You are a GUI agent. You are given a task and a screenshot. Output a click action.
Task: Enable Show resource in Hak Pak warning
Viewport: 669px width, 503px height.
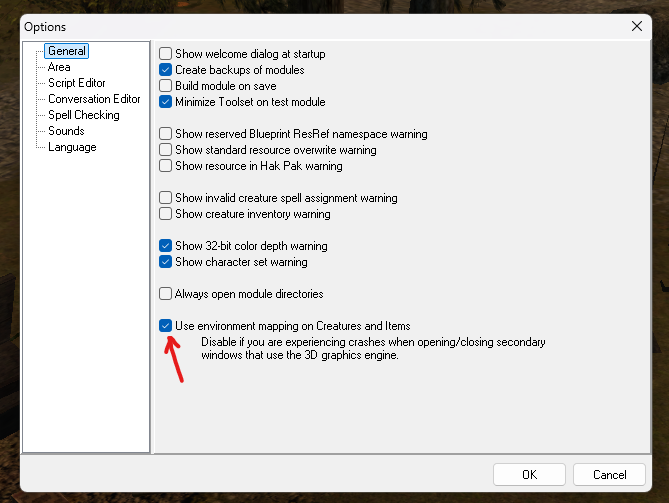click(x=166, y=166)
